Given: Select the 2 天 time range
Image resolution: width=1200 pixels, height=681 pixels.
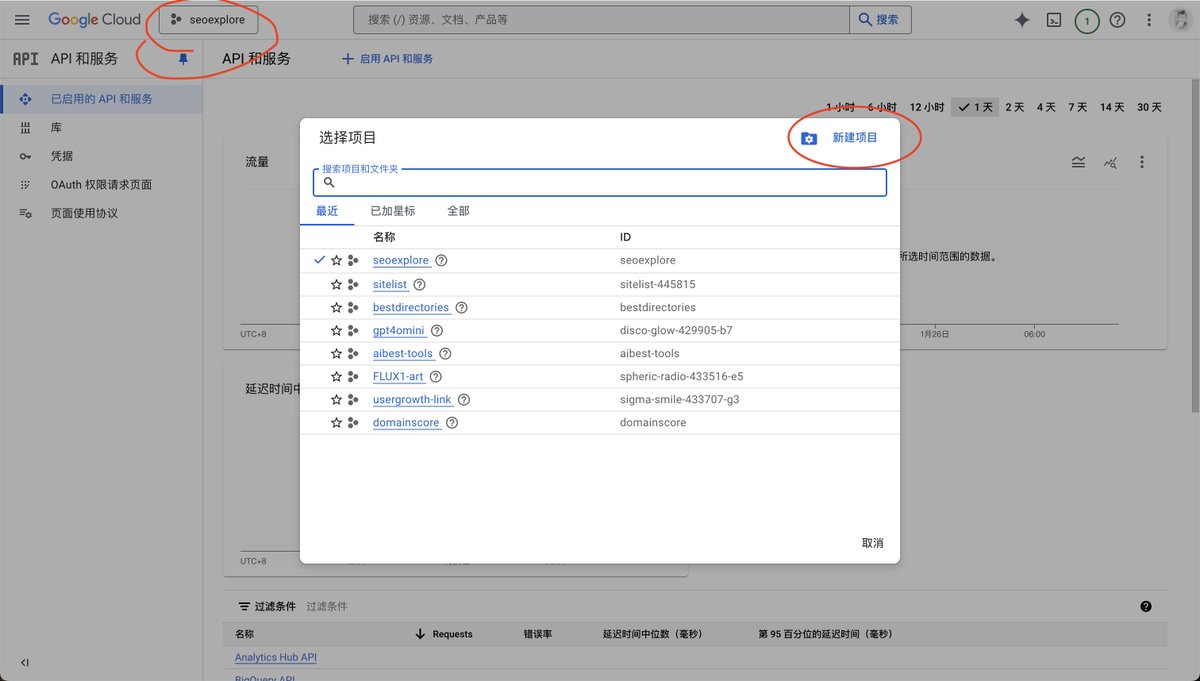Looking at the screenshot, I should coord(1015,107).
